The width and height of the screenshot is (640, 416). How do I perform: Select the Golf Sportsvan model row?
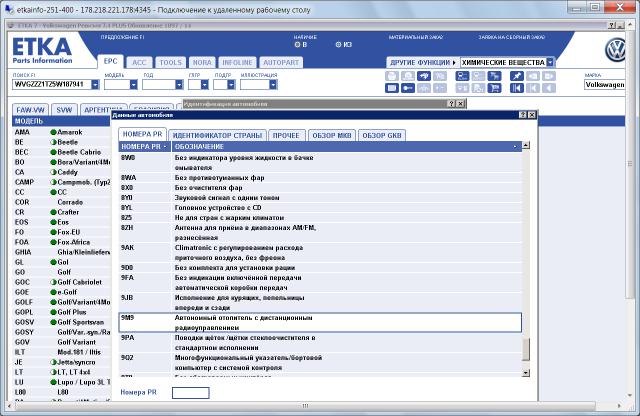coord(61,322)
